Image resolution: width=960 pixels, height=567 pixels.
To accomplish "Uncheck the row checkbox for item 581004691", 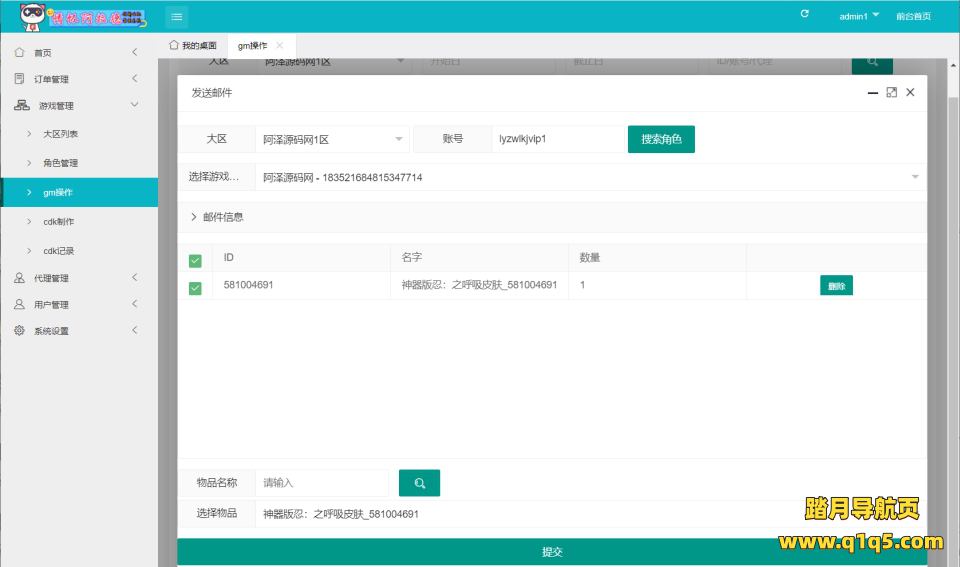I will point(195,288).
